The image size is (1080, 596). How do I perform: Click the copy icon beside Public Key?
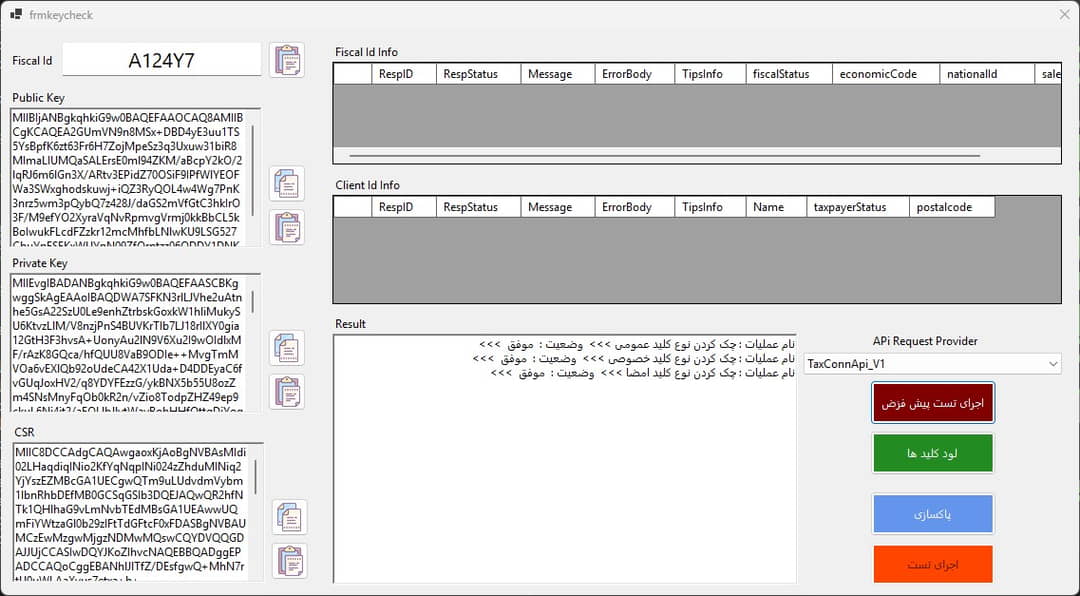[287, 184]
